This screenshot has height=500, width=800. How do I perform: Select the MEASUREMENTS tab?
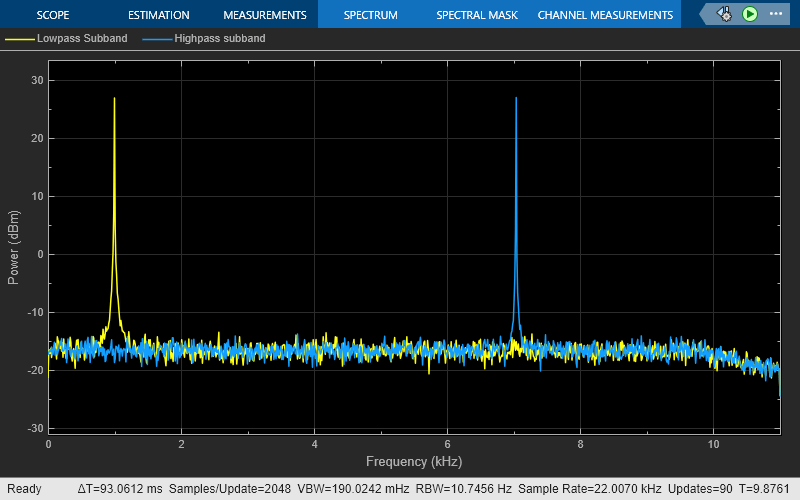265,15
